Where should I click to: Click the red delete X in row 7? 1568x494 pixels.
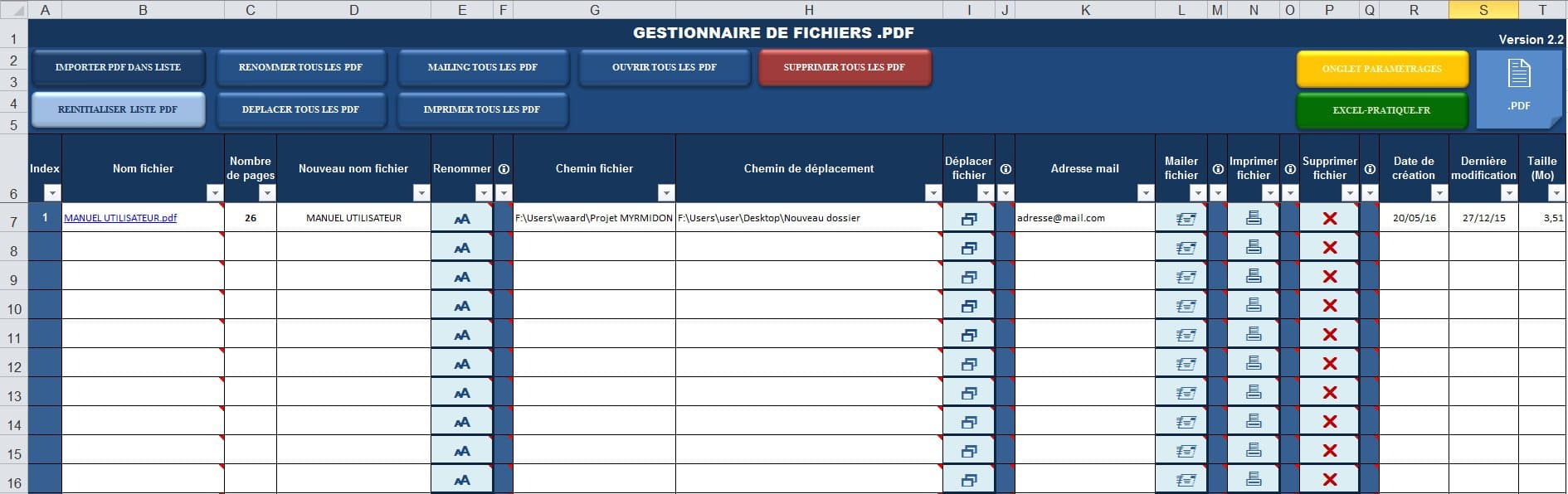point(1329,218)
